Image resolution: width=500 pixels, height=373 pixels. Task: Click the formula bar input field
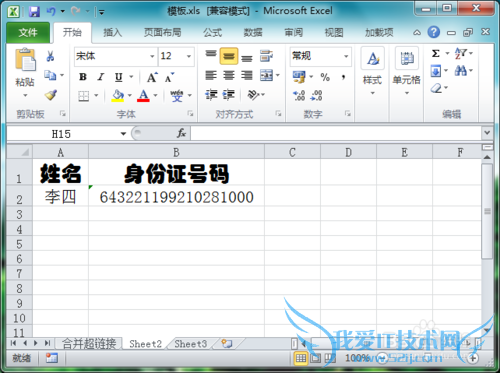(336, 133)
